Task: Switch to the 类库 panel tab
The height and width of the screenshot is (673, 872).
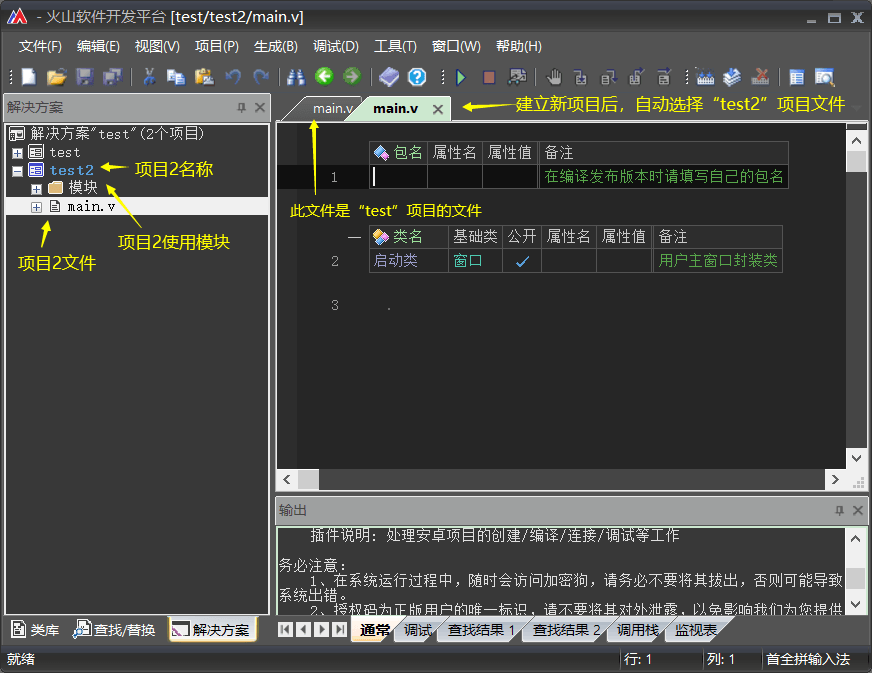Action: click(x=36, y=630)
